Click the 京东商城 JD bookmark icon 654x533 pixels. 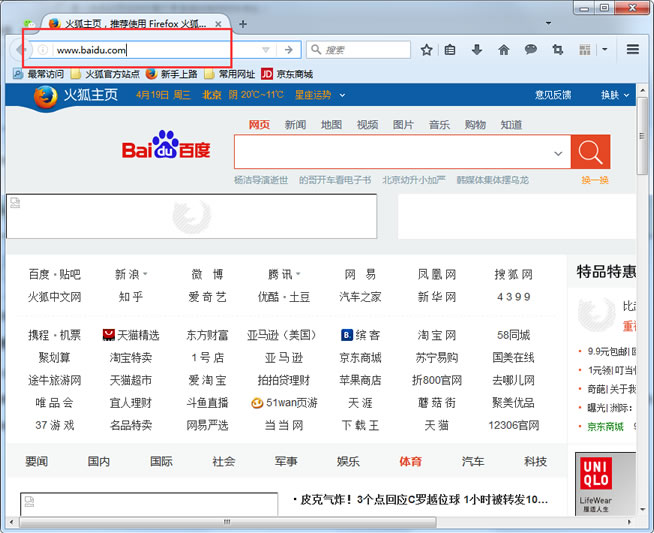click(x=267, y=74)
